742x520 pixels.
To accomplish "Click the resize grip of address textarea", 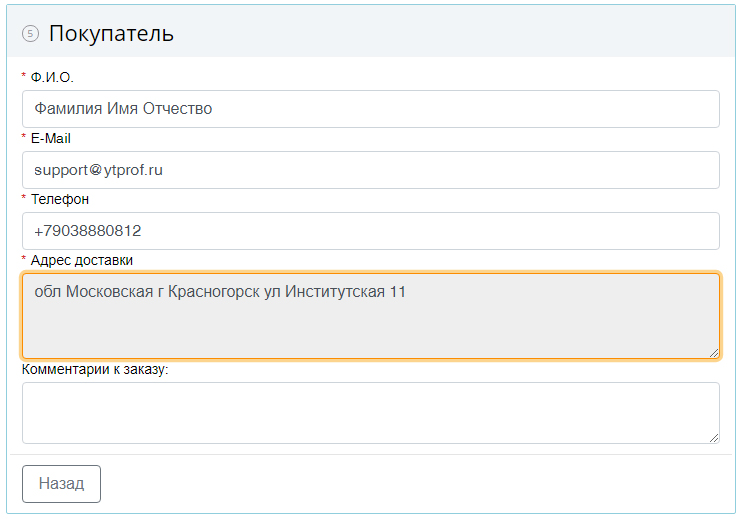I will (x=714, y=353).
